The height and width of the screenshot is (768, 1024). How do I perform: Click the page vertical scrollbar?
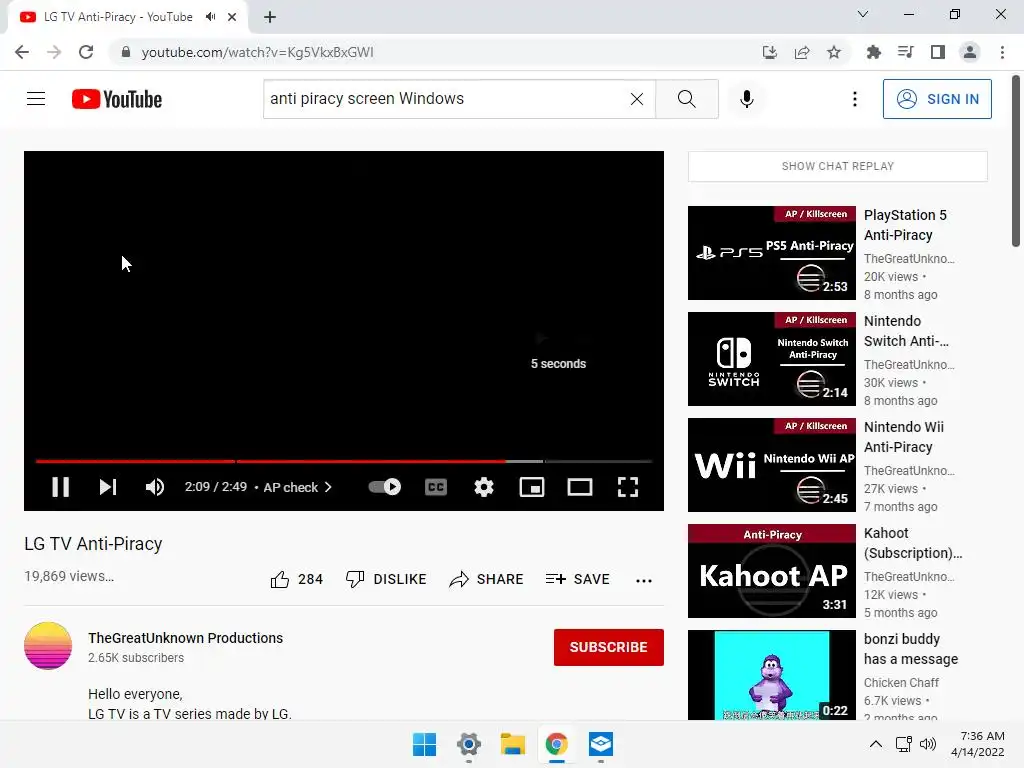1016,161
